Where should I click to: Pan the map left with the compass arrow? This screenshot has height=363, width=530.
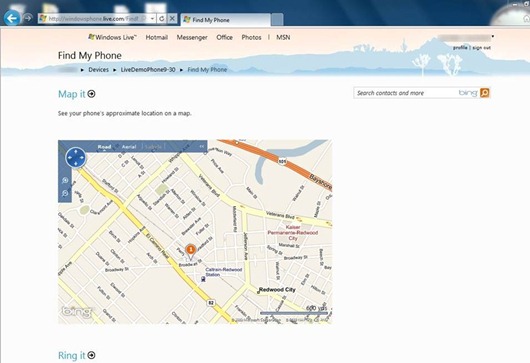point(69,158)
